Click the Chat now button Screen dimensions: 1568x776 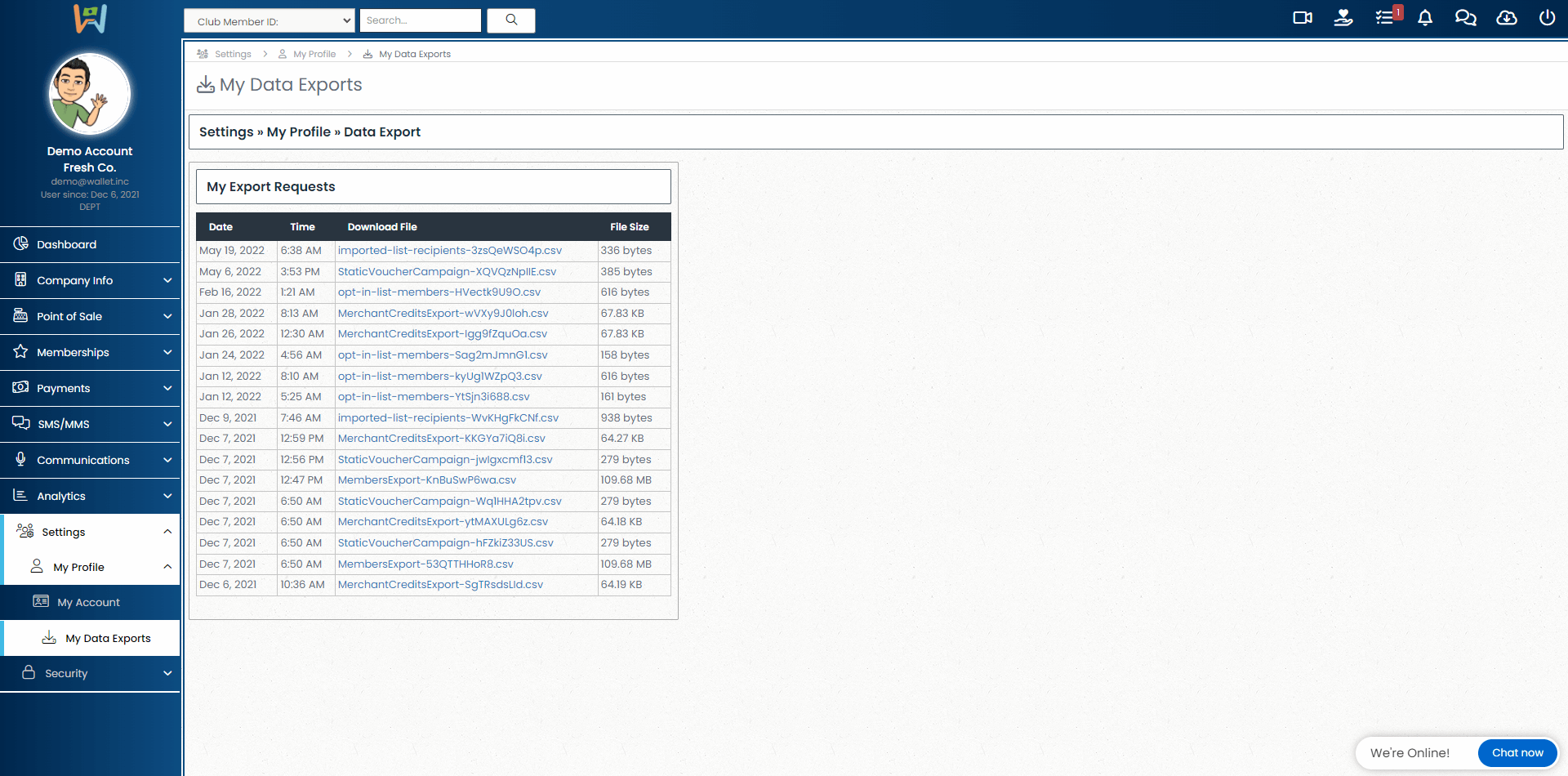1517,752
